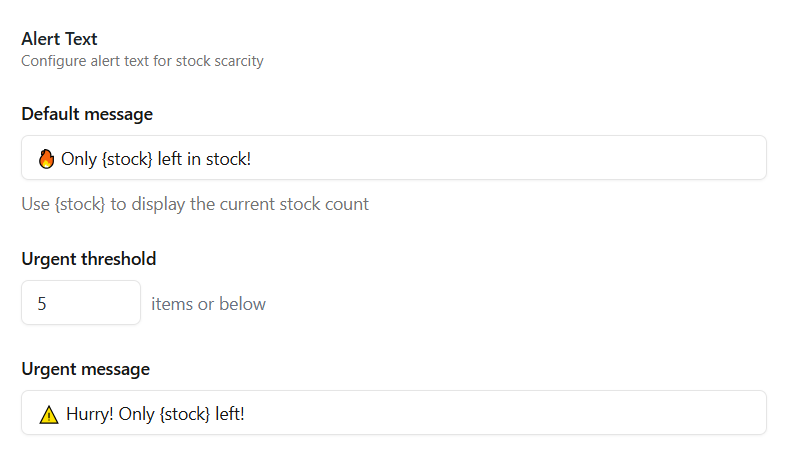The width and height of the screenshot is (789, 465).
Task: Click the "items or below" suffix text
Action: [x=209, y=304]
